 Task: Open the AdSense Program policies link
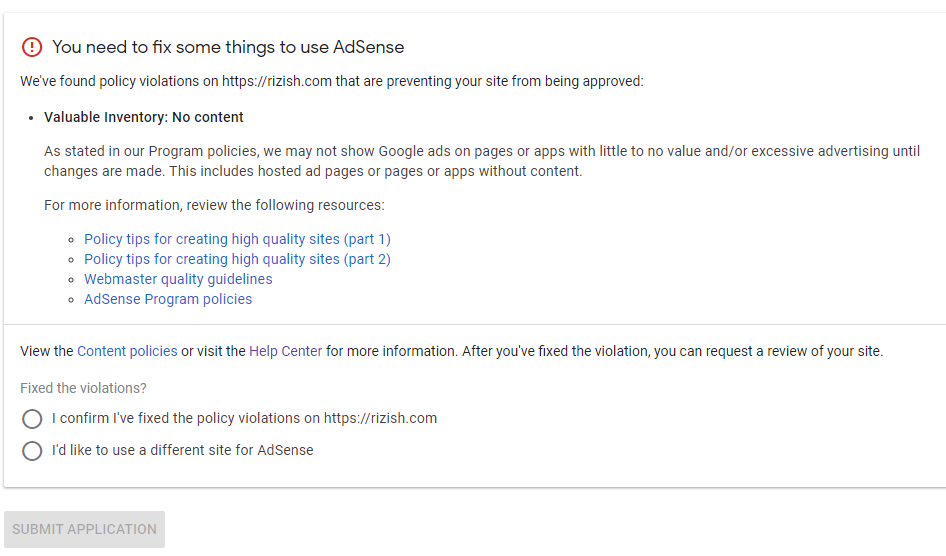point(168,299)
